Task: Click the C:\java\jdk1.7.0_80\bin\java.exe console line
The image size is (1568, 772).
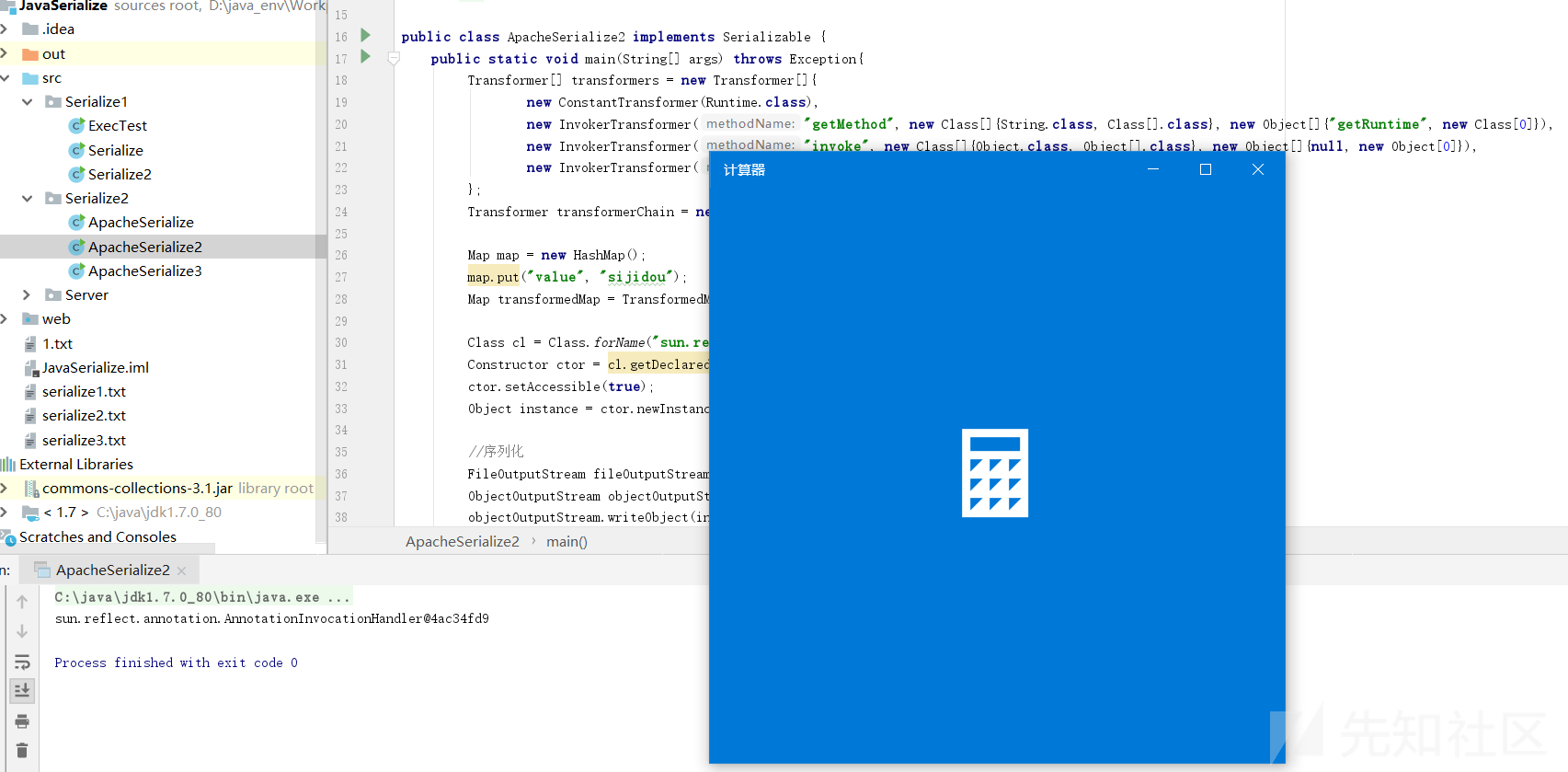Action: 202,597
